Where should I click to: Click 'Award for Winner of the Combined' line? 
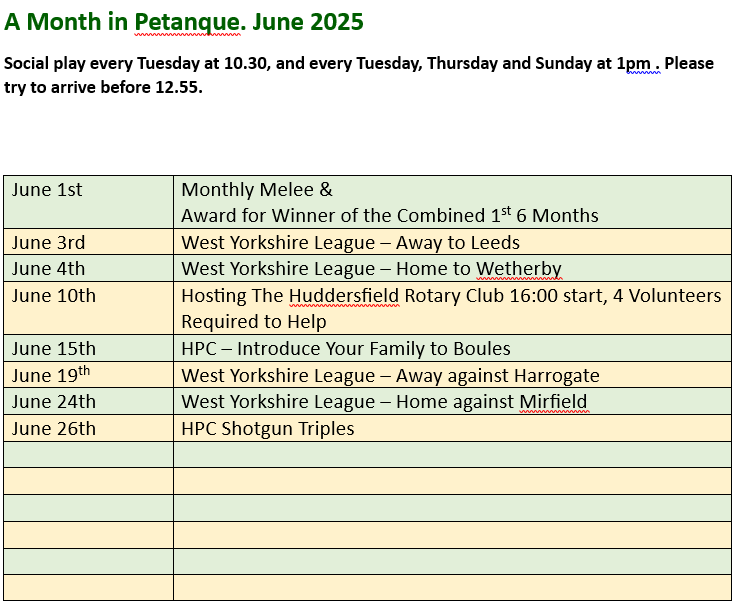click(389, 215)
